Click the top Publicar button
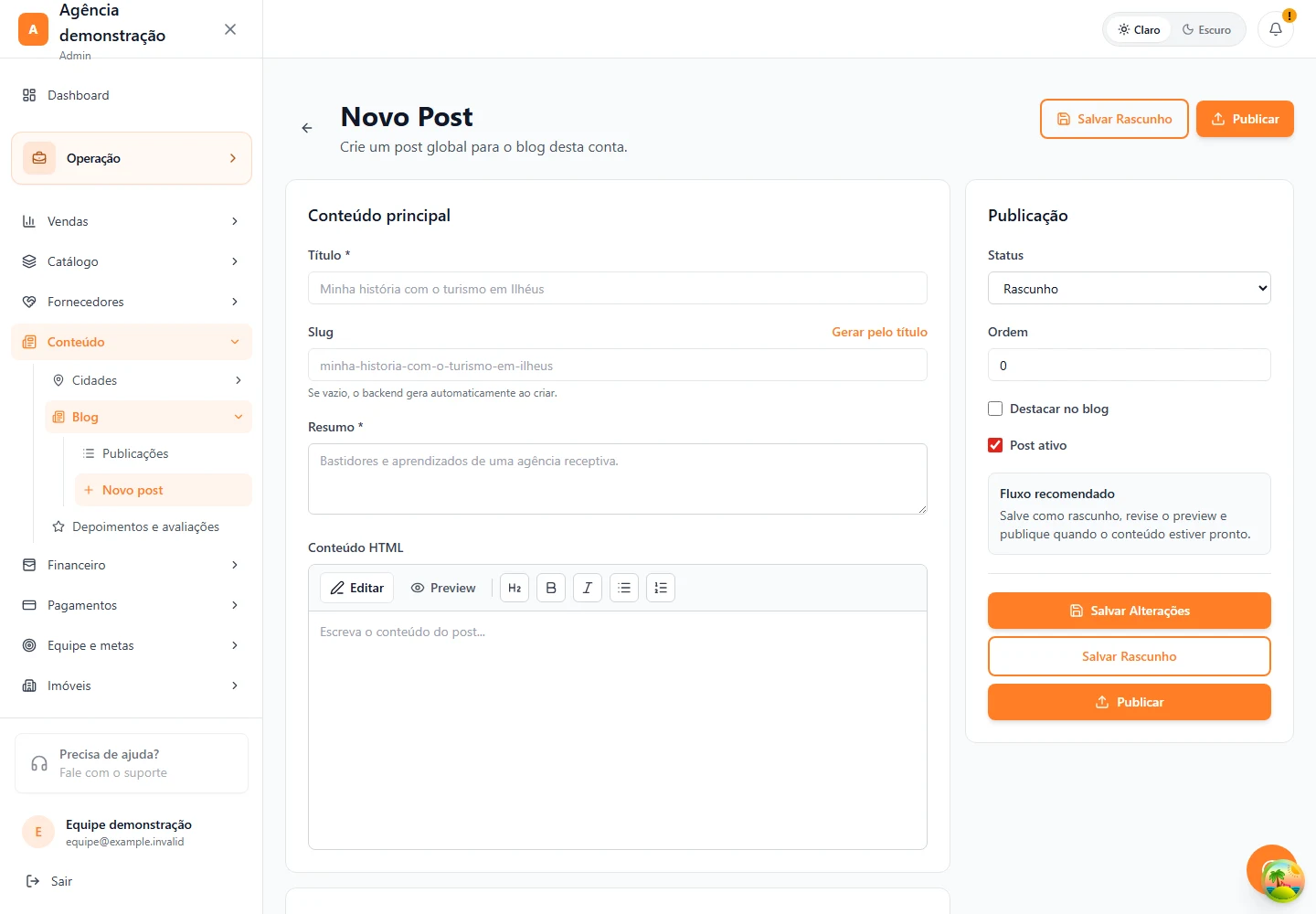Screen dimensions: 1316x914 [x=1245, y=119]
